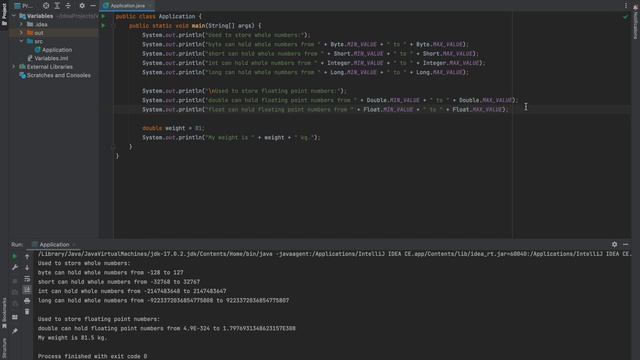Viewport: 640px width, 360px height.
Task: Expand the out folder
Action: (21, 33)
